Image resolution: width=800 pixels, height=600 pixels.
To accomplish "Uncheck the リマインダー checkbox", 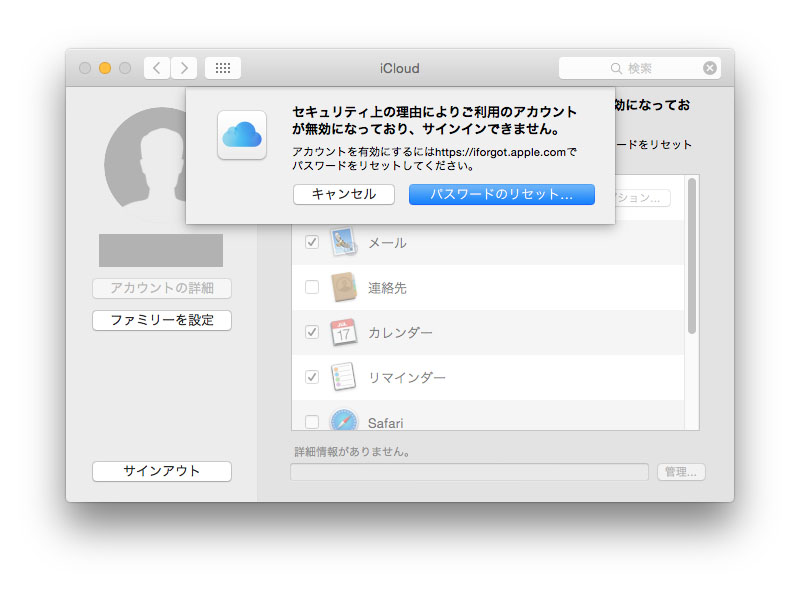I will click(312, 377).
